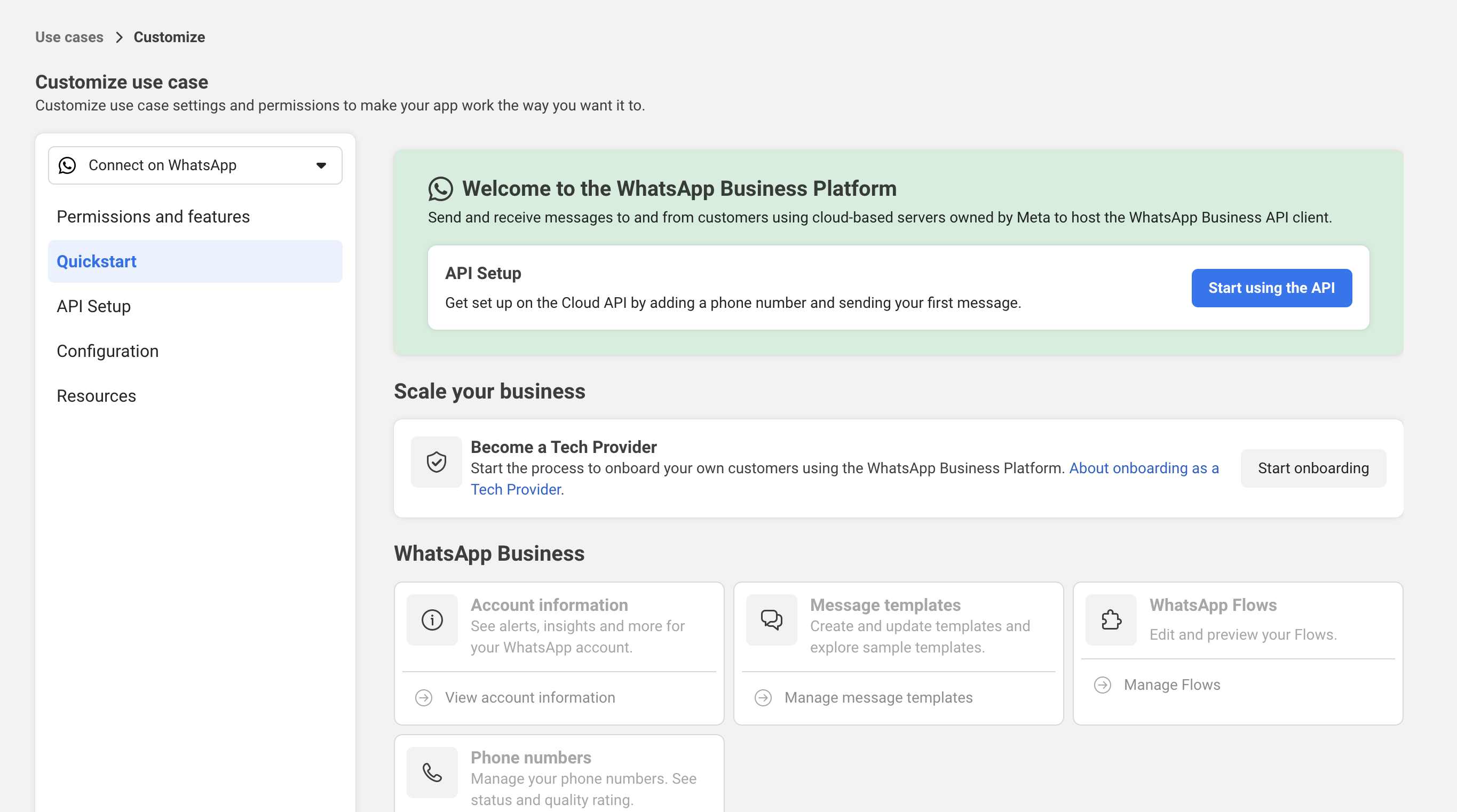
Task: Select the Quickstart sidebar item
Action: tap(97, 261)
